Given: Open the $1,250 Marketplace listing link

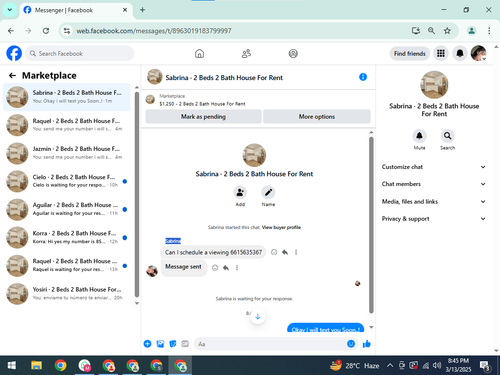Looking at the screenshot, I should click(202, 104).
